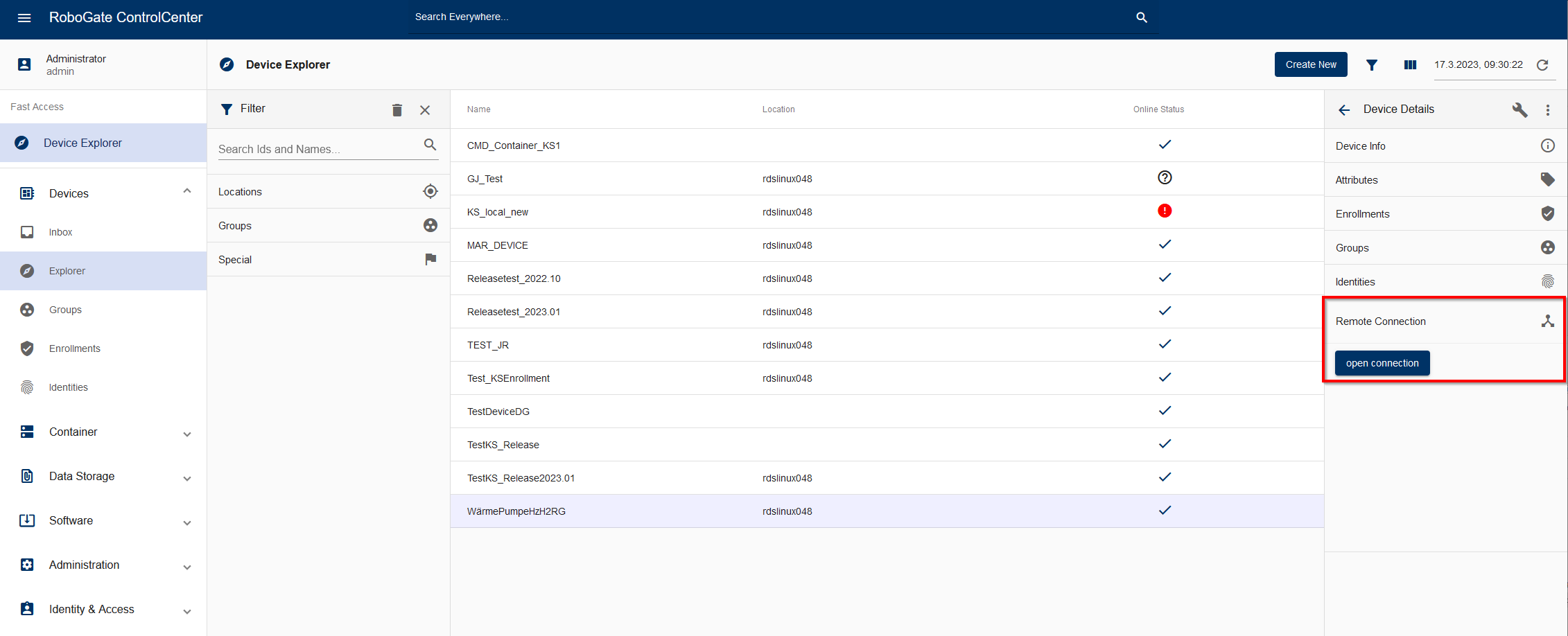Click the Enrollments shield icon in details

(1548, 213)
